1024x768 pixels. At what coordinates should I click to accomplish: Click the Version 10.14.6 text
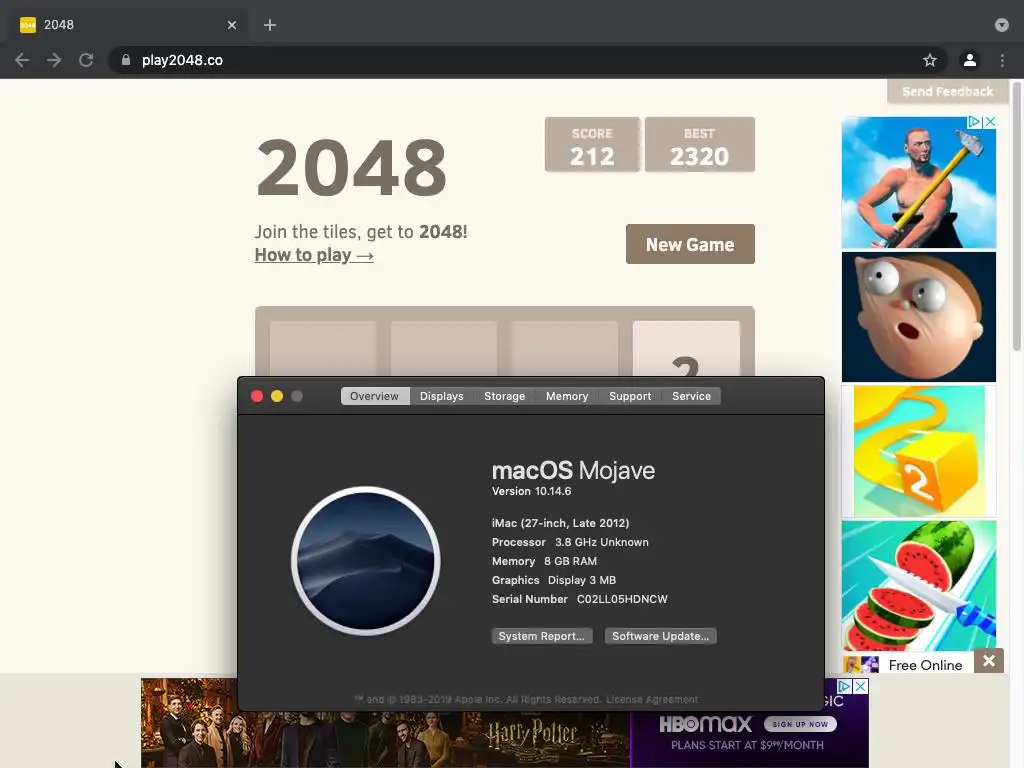532,491
